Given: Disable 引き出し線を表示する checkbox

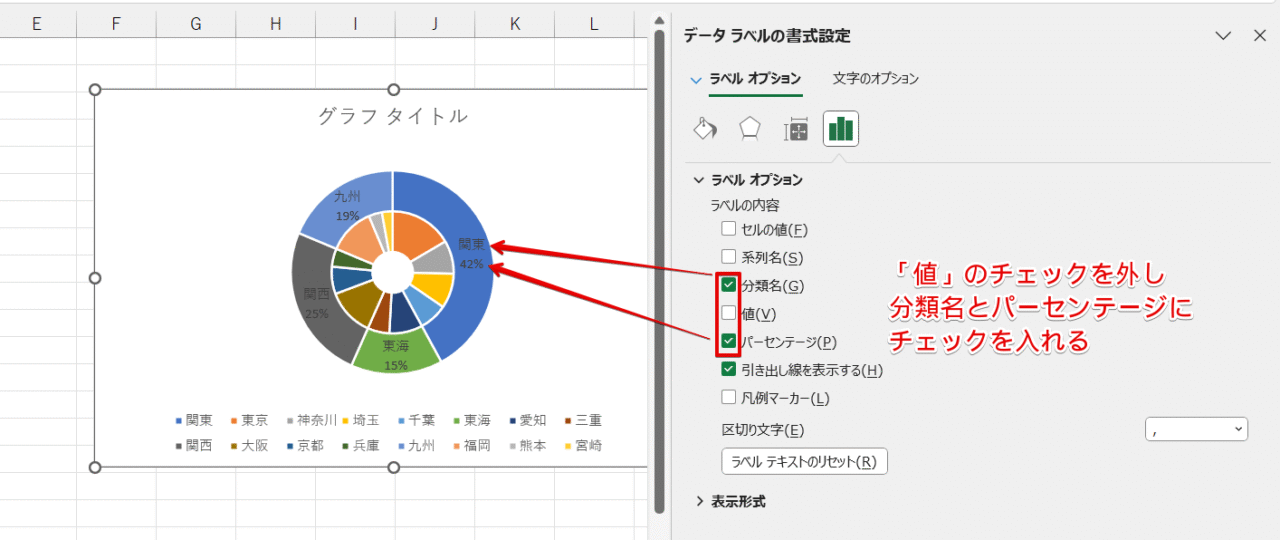Looking at the screenshot, I should tap(729, 369).
